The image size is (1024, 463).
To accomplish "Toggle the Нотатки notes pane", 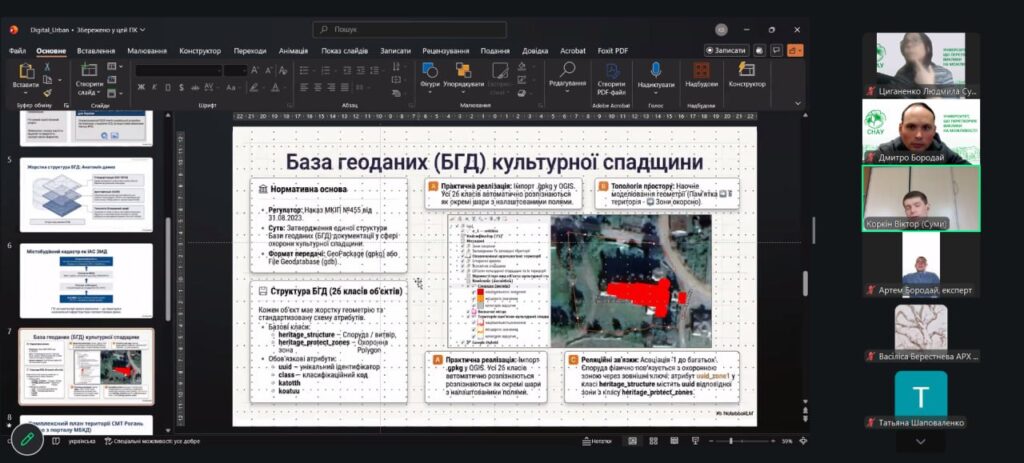I will [x=596, y=441].
